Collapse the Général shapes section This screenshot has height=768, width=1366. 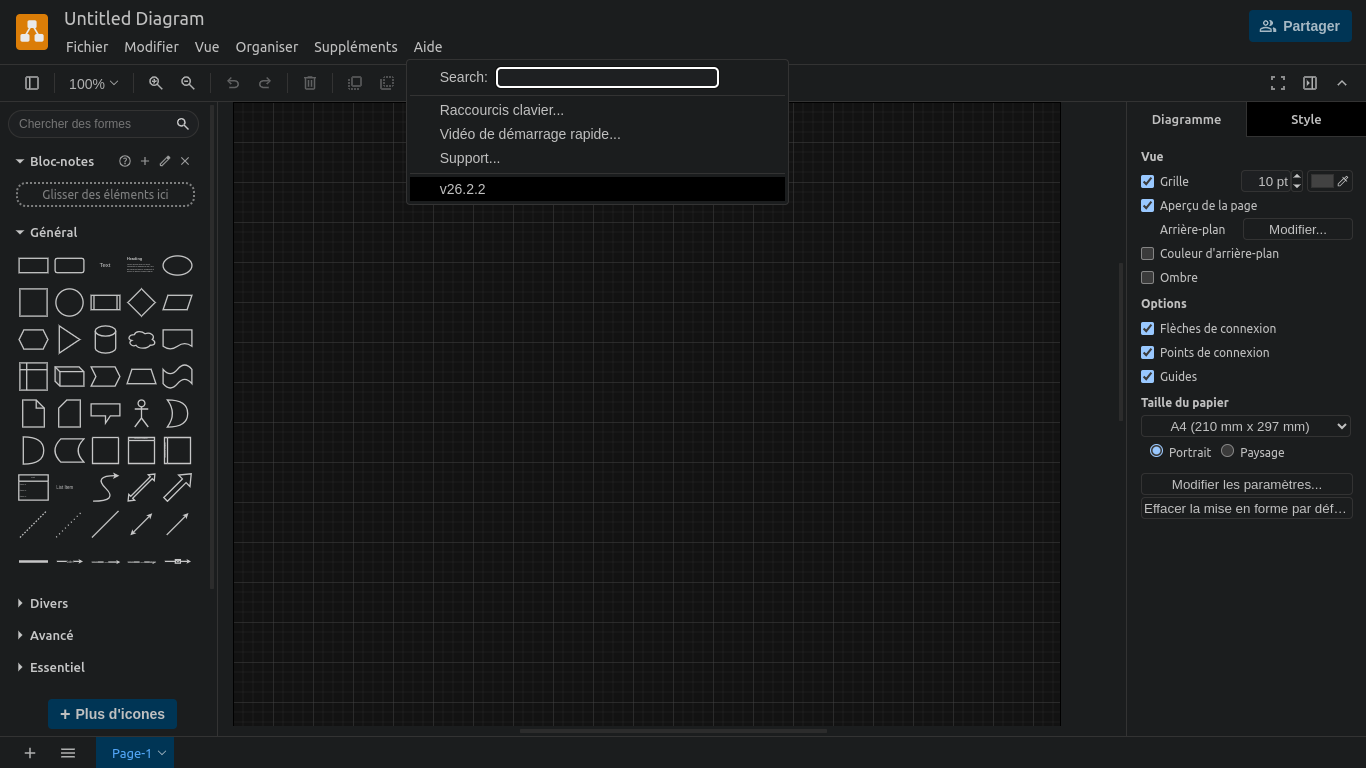20,232
